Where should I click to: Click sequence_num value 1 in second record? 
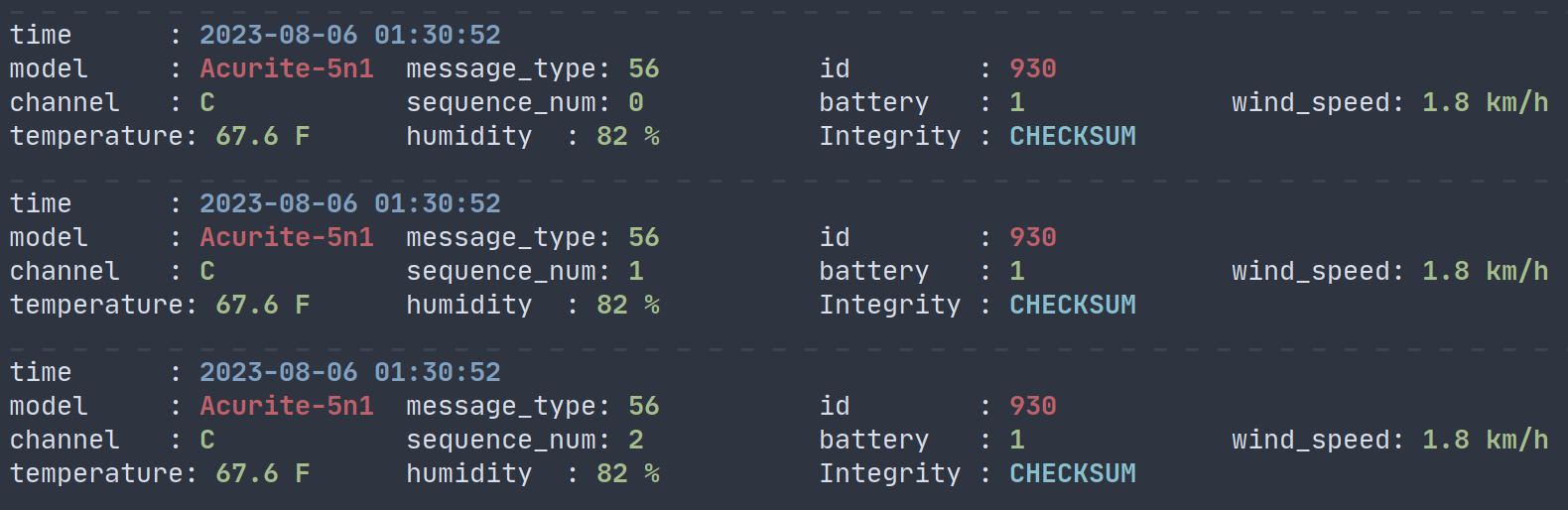636,271
